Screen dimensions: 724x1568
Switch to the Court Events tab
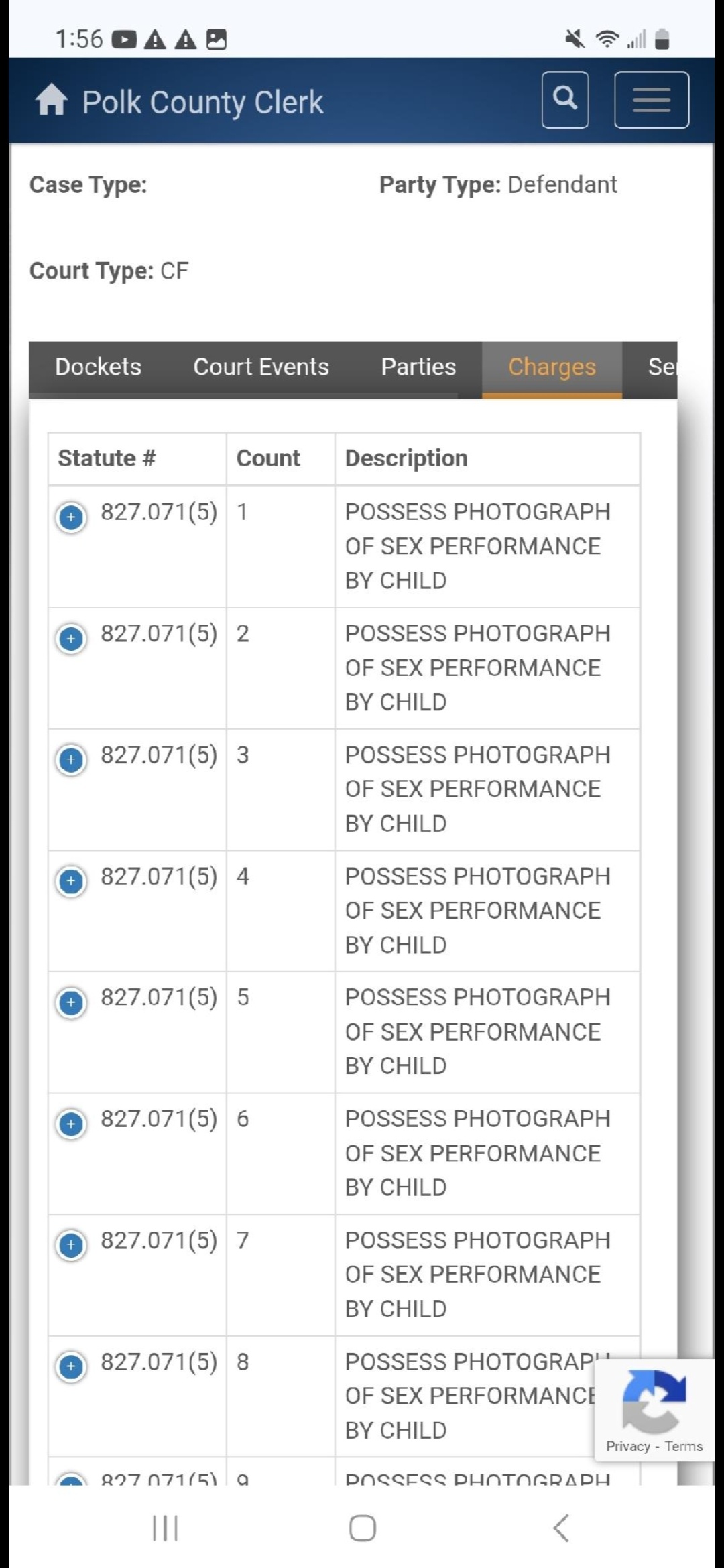(x=261, y=367)
